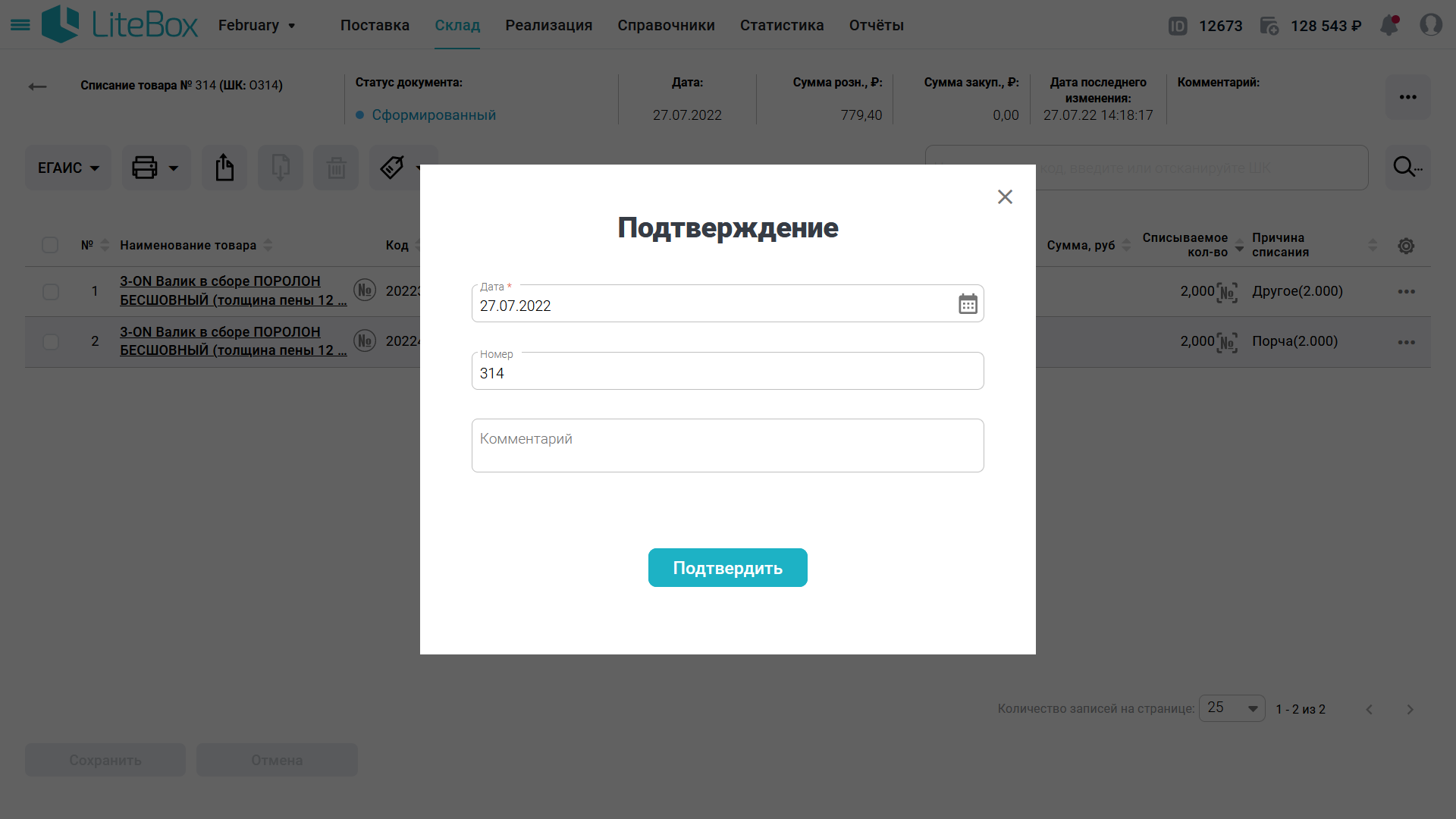Sort by Списываемое кол-во column
Image resolution: width=1456 pixels, height=819 pixels.
click(1239, 245)
